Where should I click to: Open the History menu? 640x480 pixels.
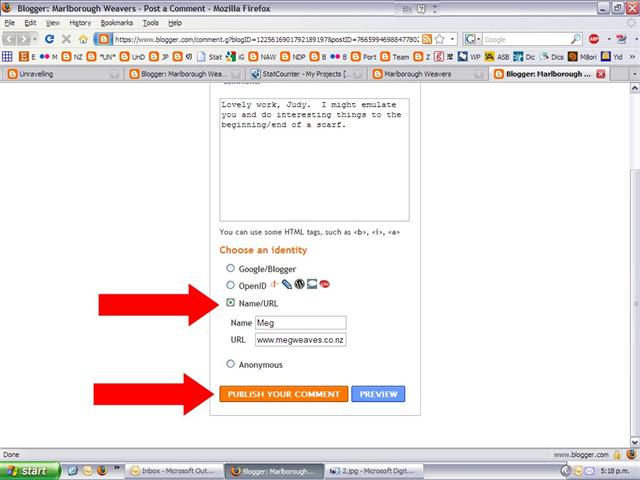tap(80, 23)
